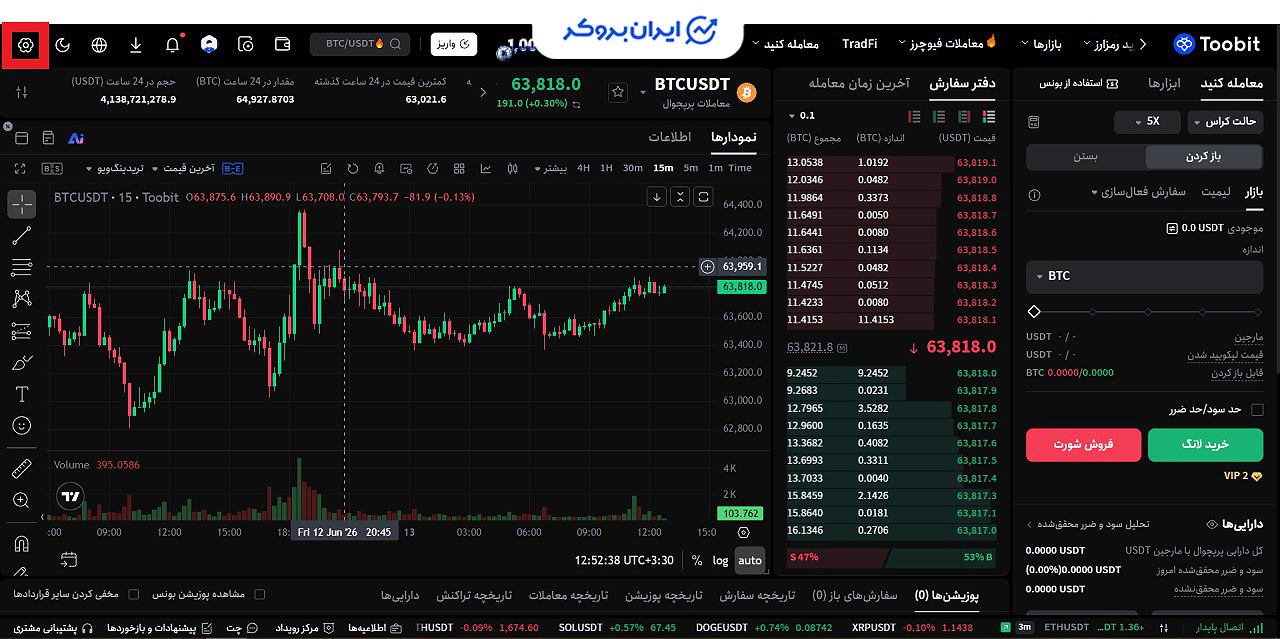Viewport: 1280px width, 639px height.
Task: Click the green buy long button
Action: pos(1205,444)
